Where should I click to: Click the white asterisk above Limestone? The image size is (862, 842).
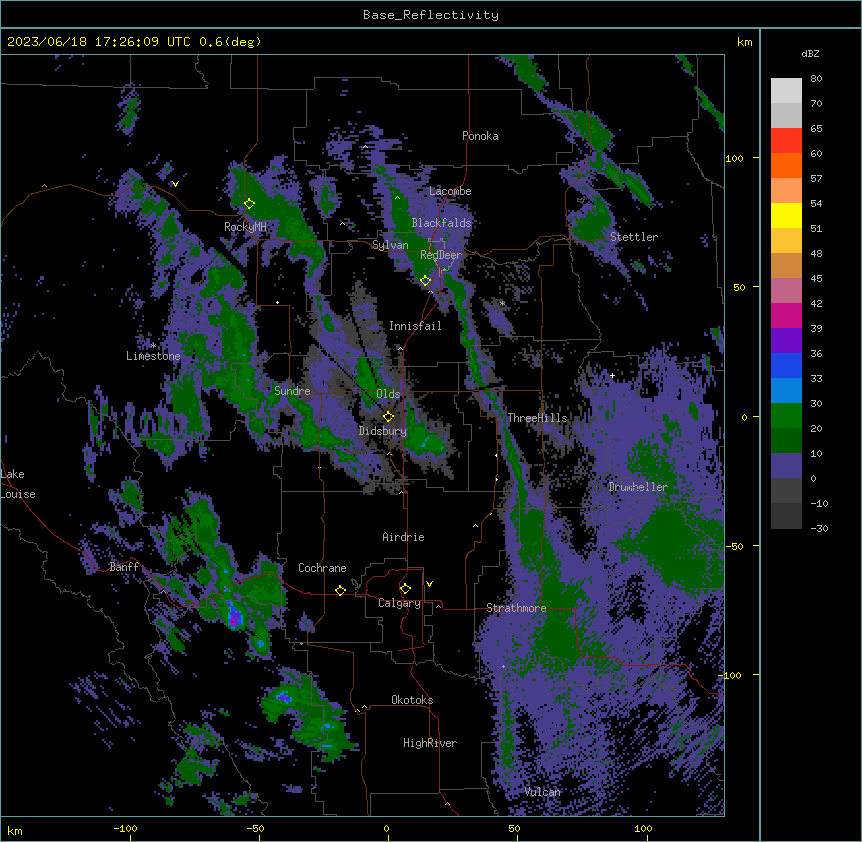[x=153, y=345]
